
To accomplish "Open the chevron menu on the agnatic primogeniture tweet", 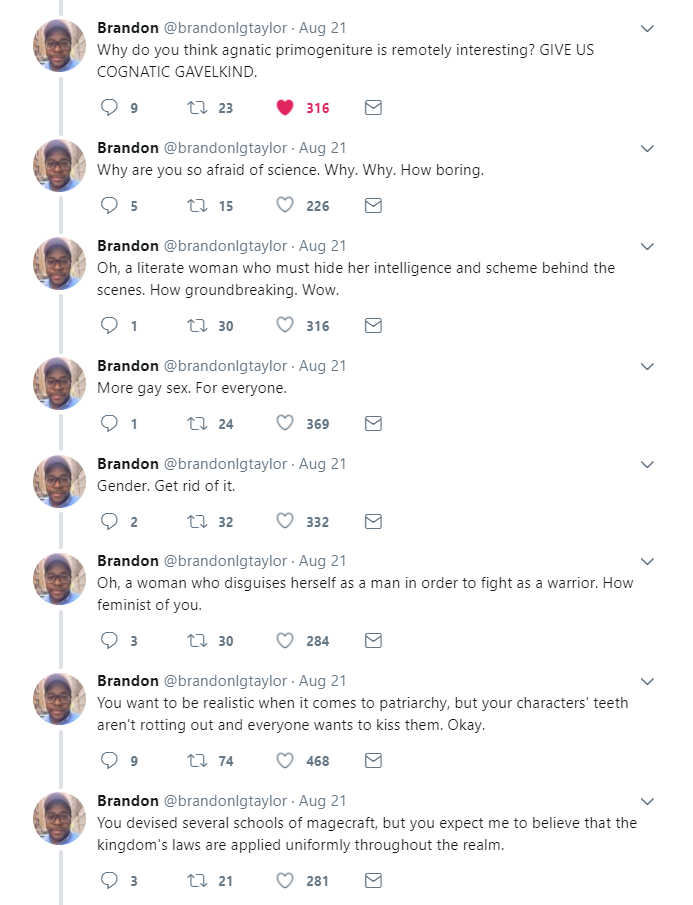I will click(x=647, y=29).
